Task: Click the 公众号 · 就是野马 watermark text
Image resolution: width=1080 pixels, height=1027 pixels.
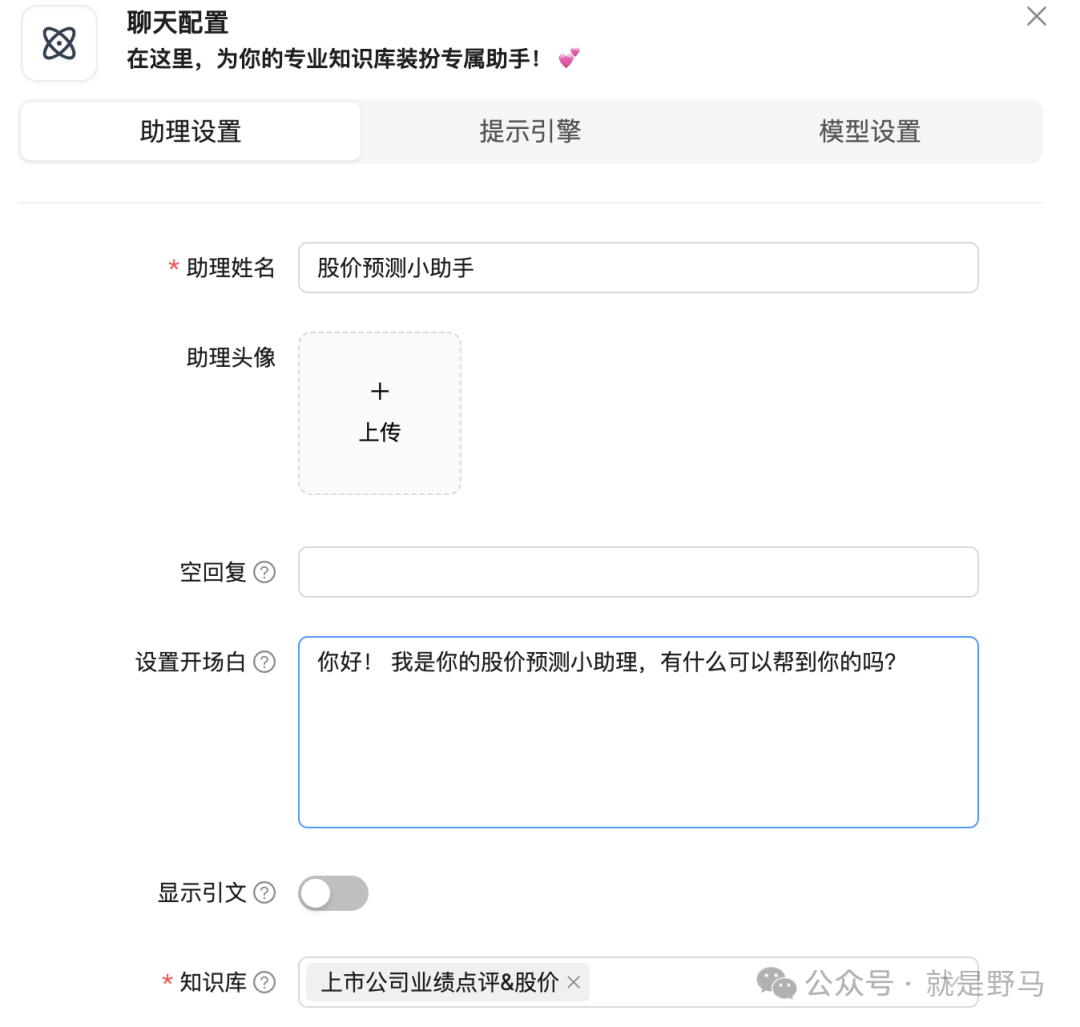Action: pyautogui.click(x=925, y=983)
